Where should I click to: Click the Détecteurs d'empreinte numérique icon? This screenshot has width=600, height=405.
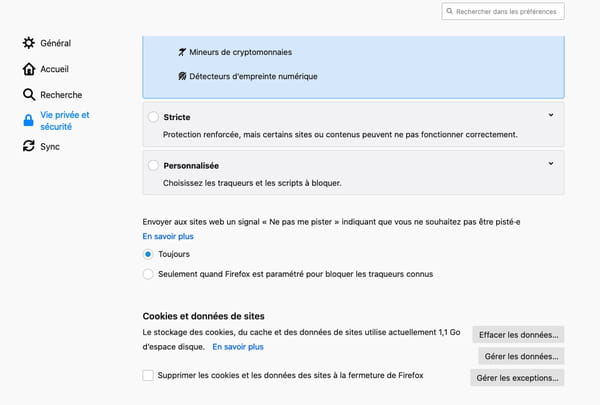point(182,76)
